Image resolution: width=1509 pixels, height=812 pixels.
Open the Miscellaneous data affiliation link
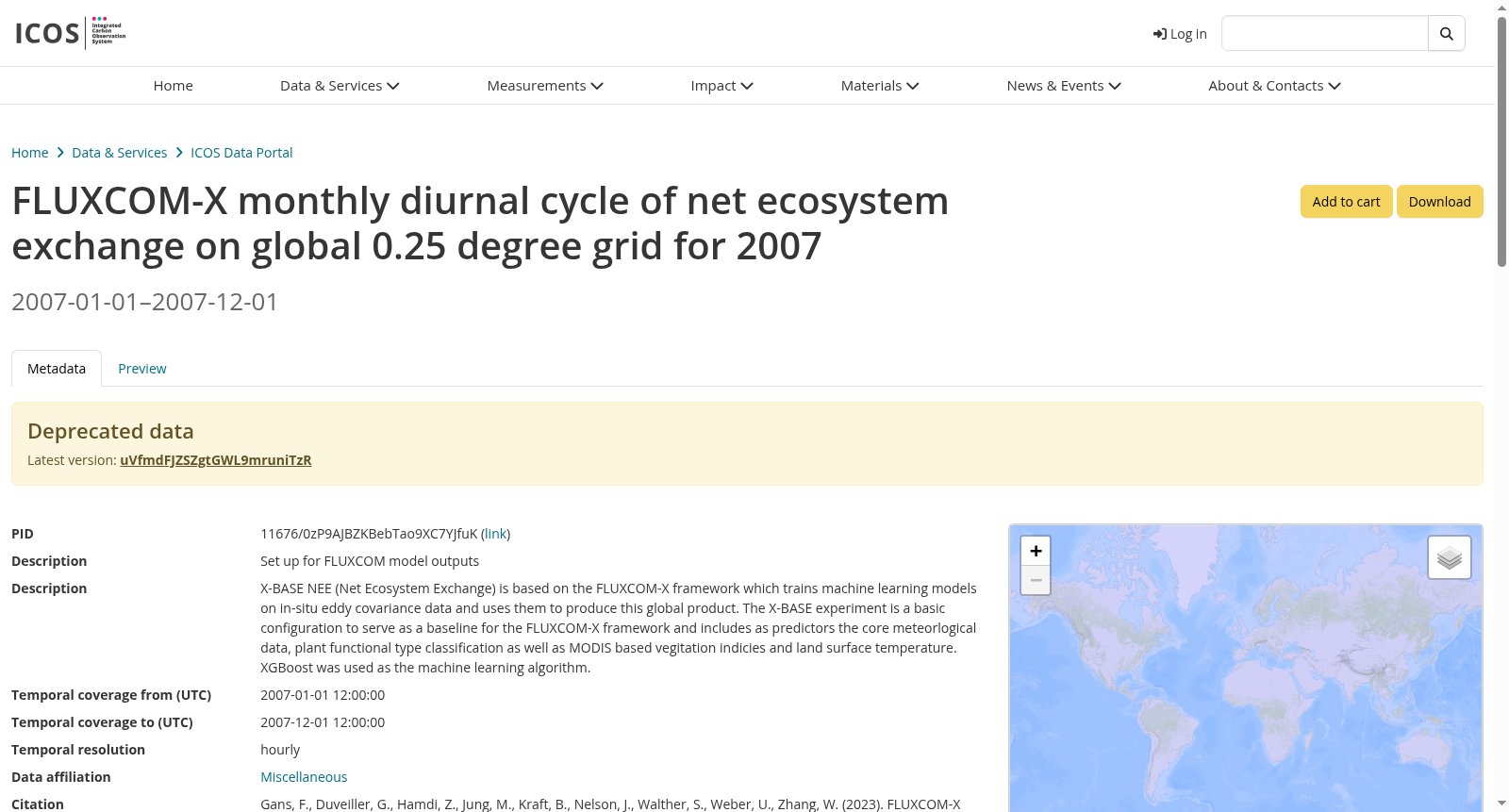point(304,777)
